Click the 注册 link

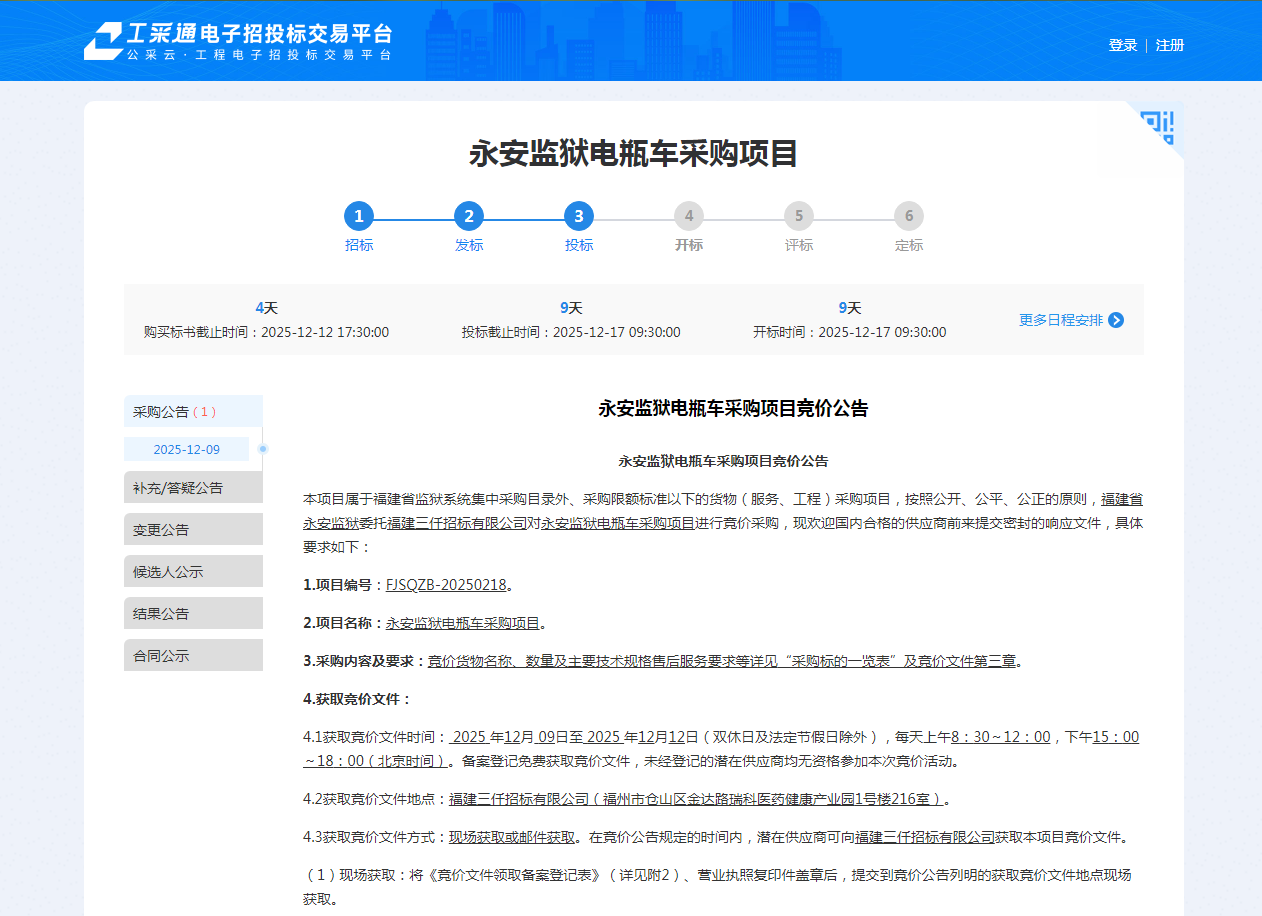[x=1170, y=45]
